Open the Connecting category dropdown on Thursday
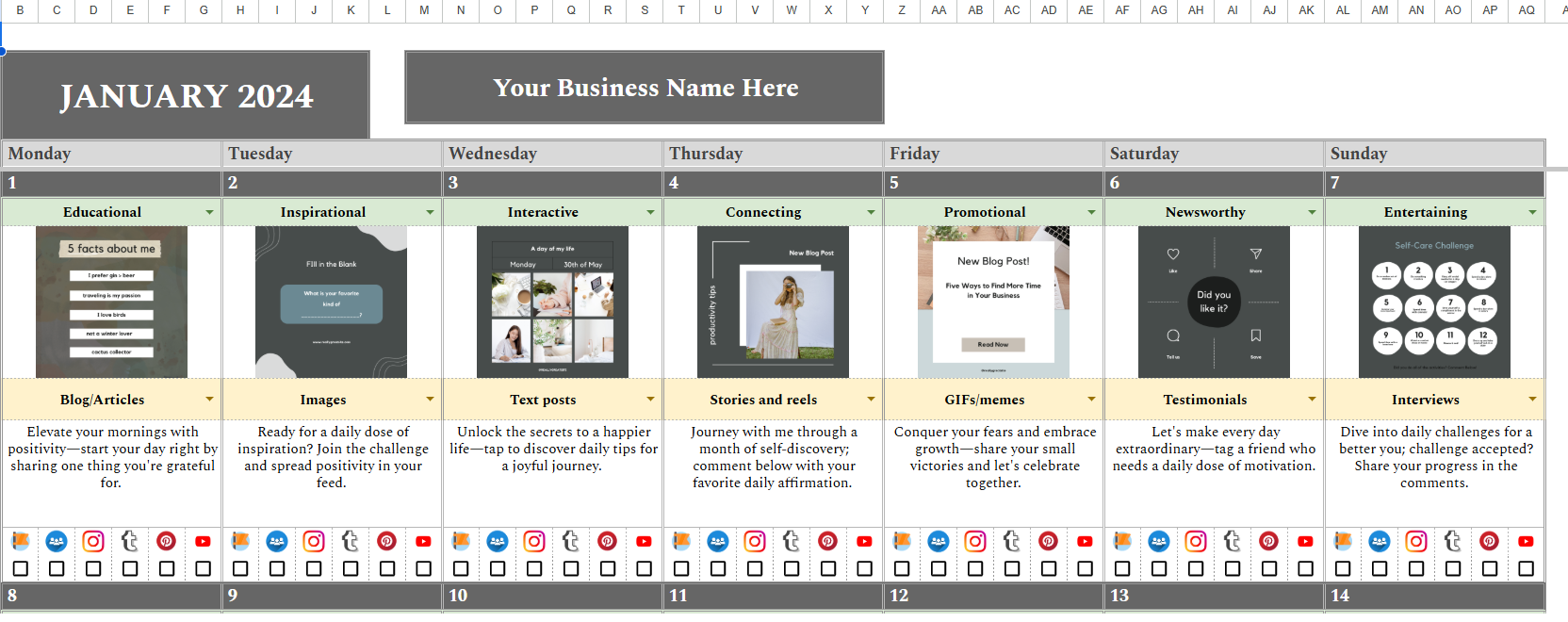This screenshot has width=1568, height=622. (x=871, y=212)
